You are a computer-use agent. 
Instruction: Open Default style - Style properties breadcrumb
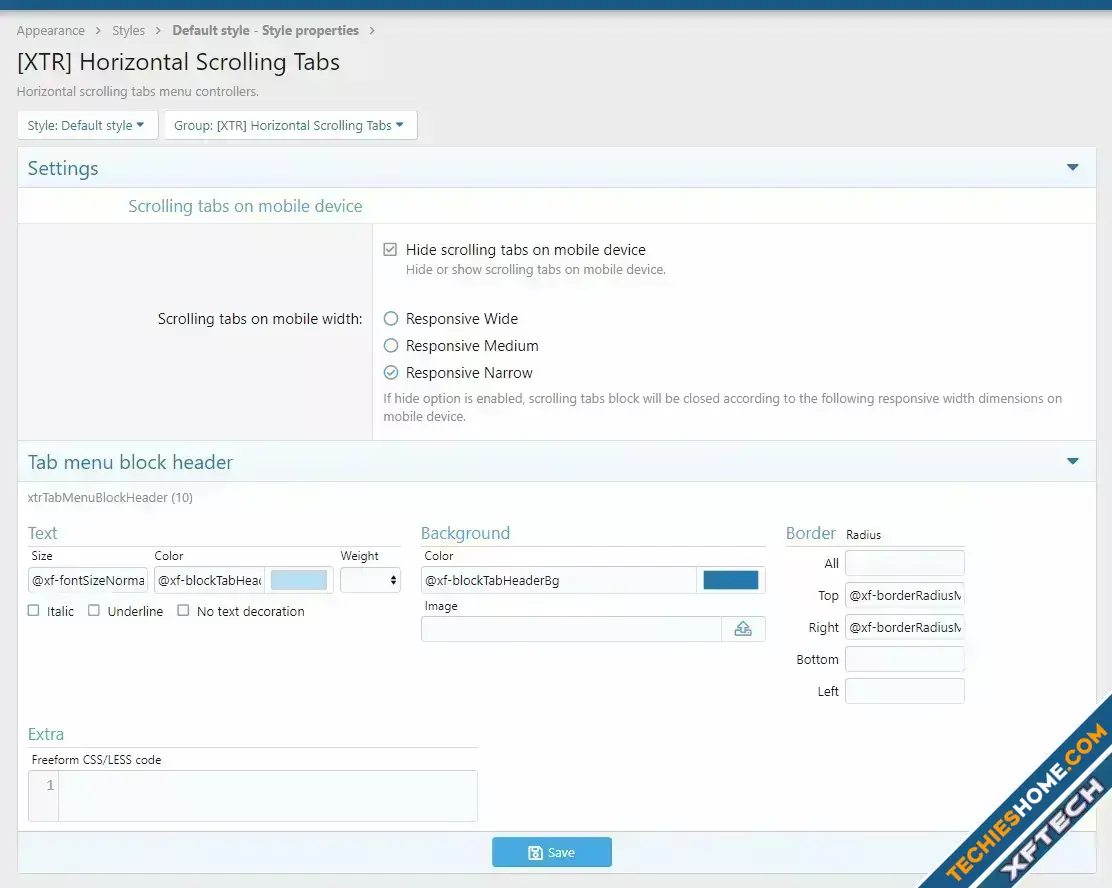tap(264, 31)
